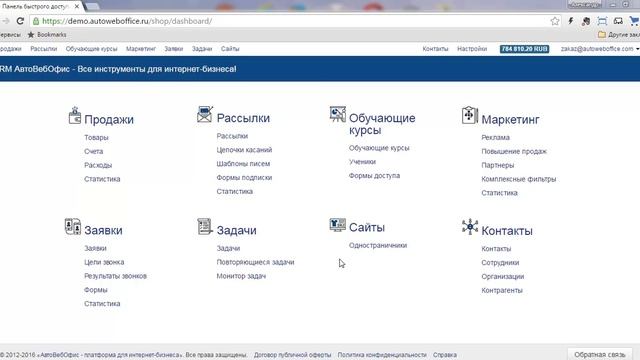640x360 pixels.
Task: Open Статистика under Маркетинг
Action: 500,193
